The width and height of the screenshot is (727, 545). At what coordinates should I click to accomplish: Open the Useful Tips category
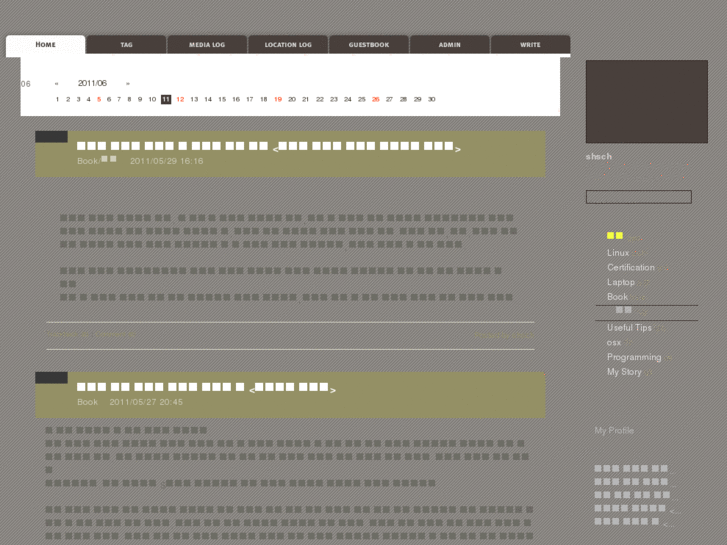pos(629,327)
